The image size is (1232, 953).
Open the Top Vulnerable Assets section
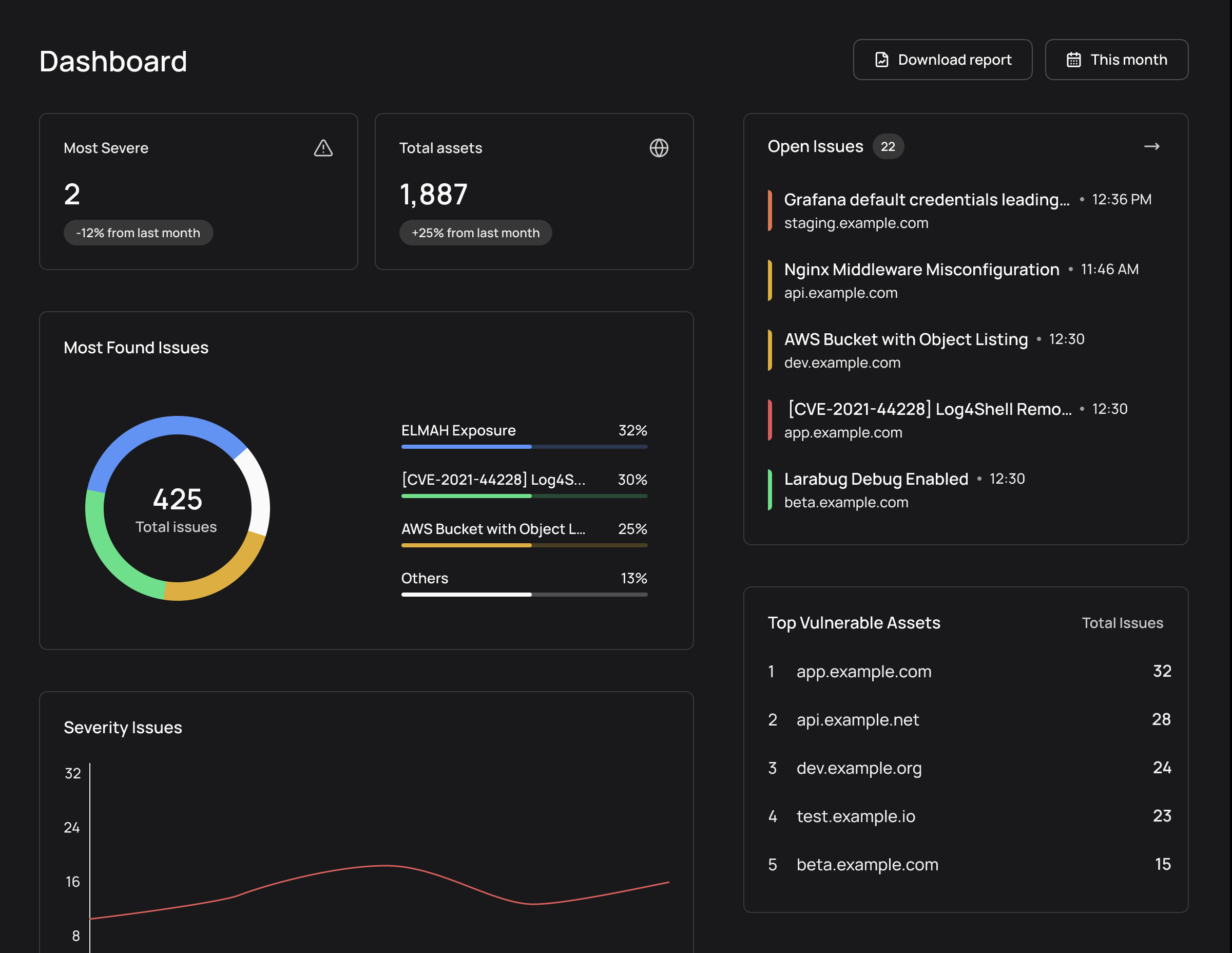854,622
